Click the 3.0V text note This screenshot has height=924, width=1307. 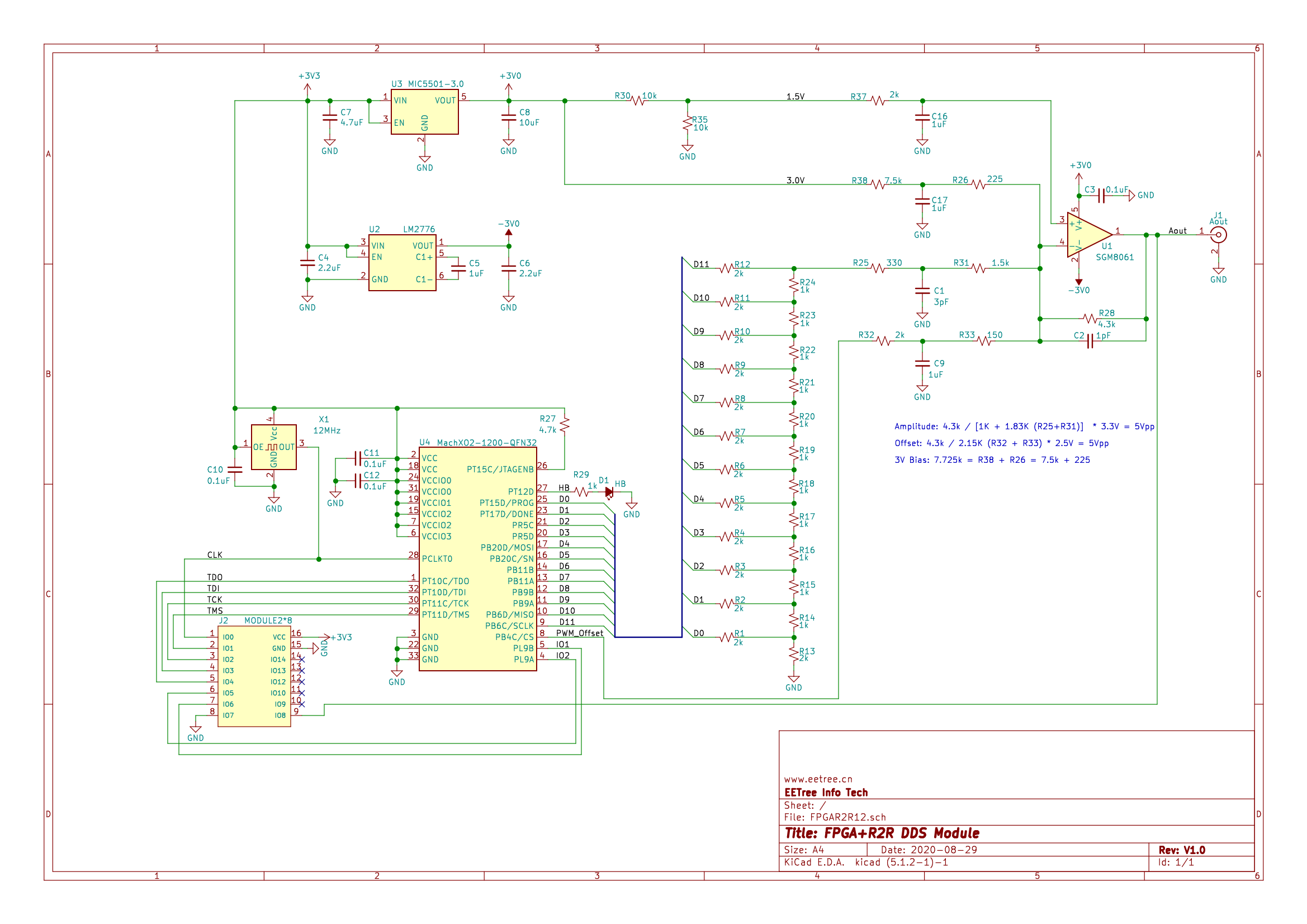pyautogui.click(x=795, y=181)
